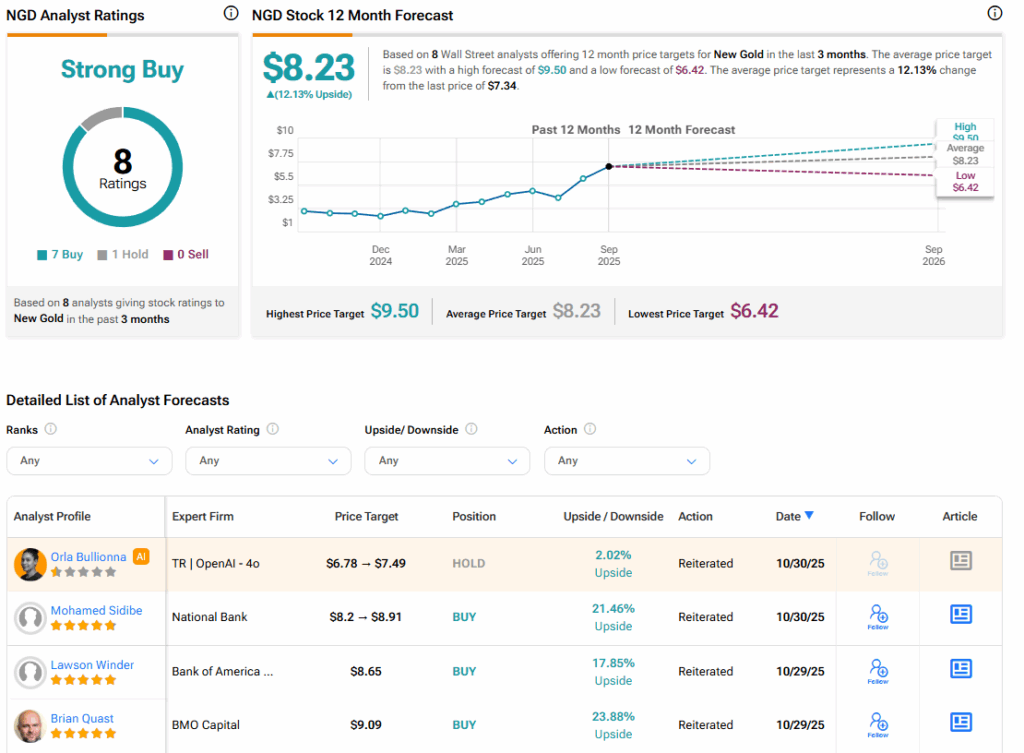The height and width of the screenshot is (753, 1024).
Task: Follow analyst Brian Quast
Action: (877, 725)
